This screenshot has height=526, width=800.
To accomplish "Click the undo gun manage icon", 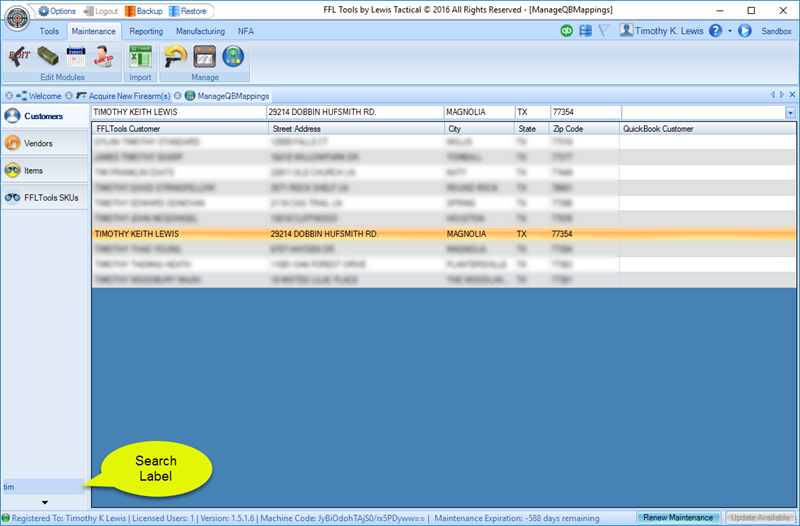I will [x=176, y=56].
